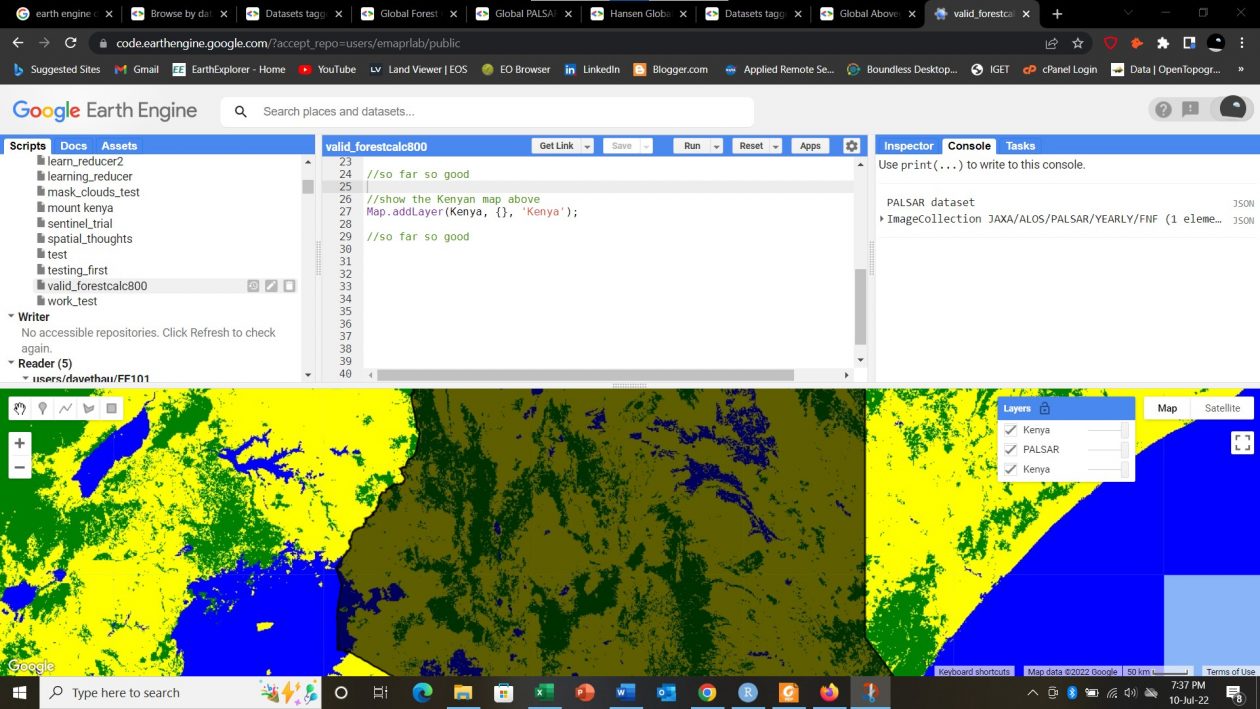The image size is (1260, 709).
Task: Open File Explorer from the taskbar
Action: click(463, 692)
